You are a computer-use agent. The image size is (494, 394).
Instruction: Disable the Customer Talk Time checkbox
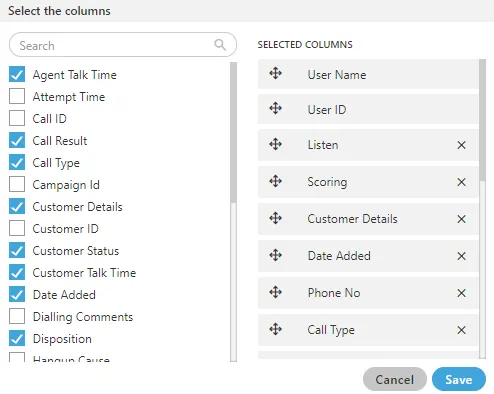tap(17, 272)
